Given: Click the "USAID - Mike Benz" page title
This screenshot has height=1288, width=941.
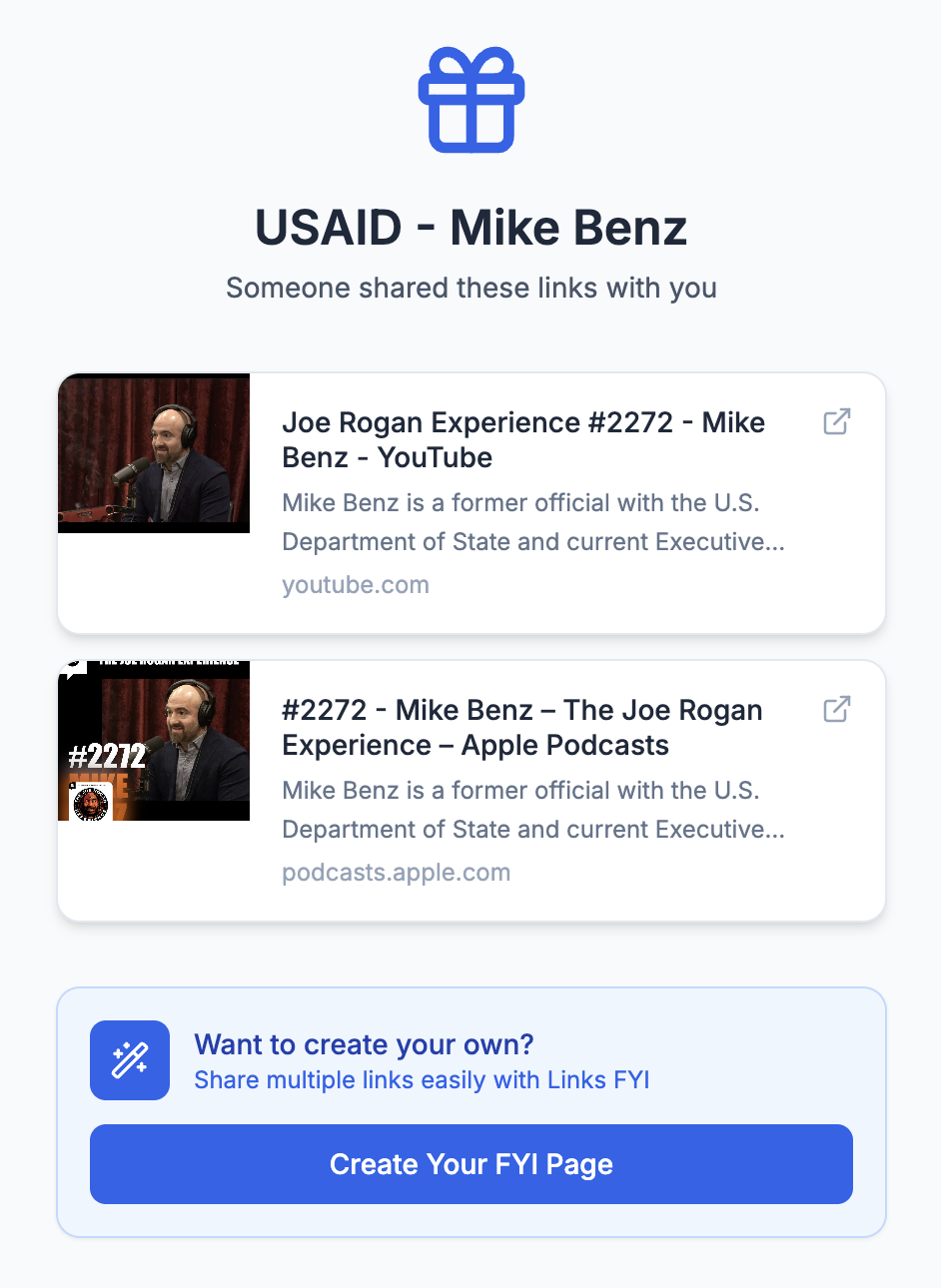Looking at the screenshot, I should 470,228.
